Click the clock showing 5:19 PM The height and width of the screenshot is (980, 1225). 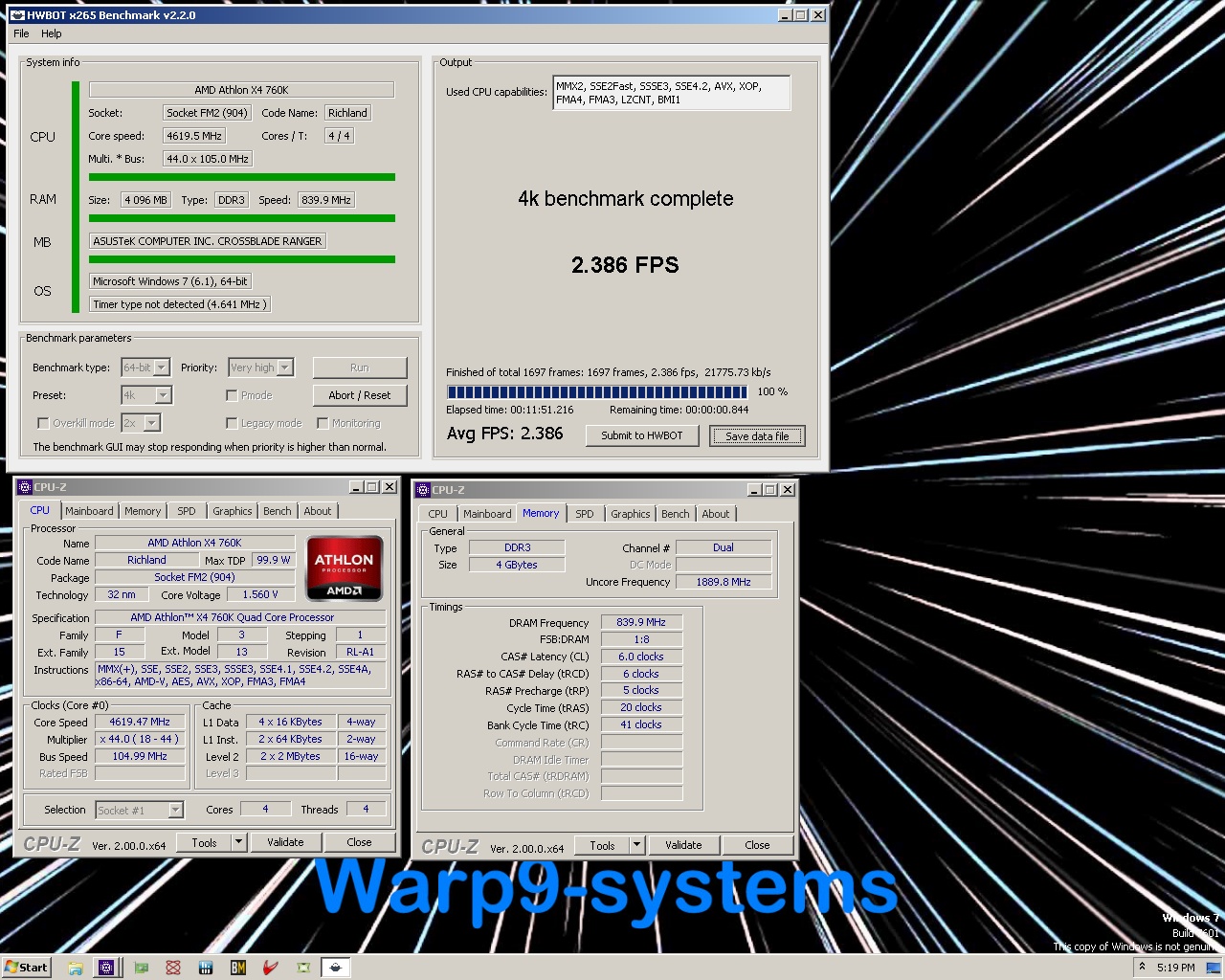point(1175,968)
